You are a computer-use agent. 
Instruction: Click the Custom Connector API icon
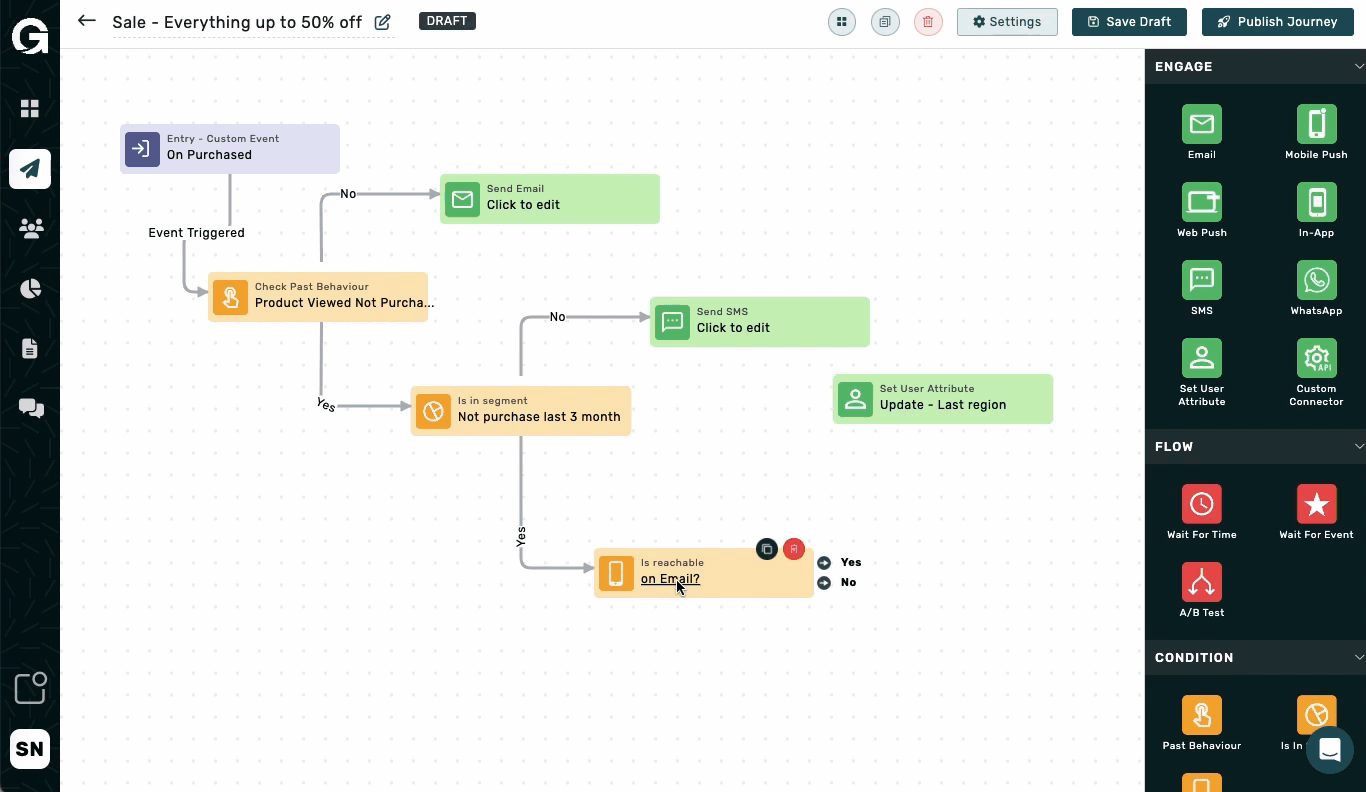point(1316,359)
